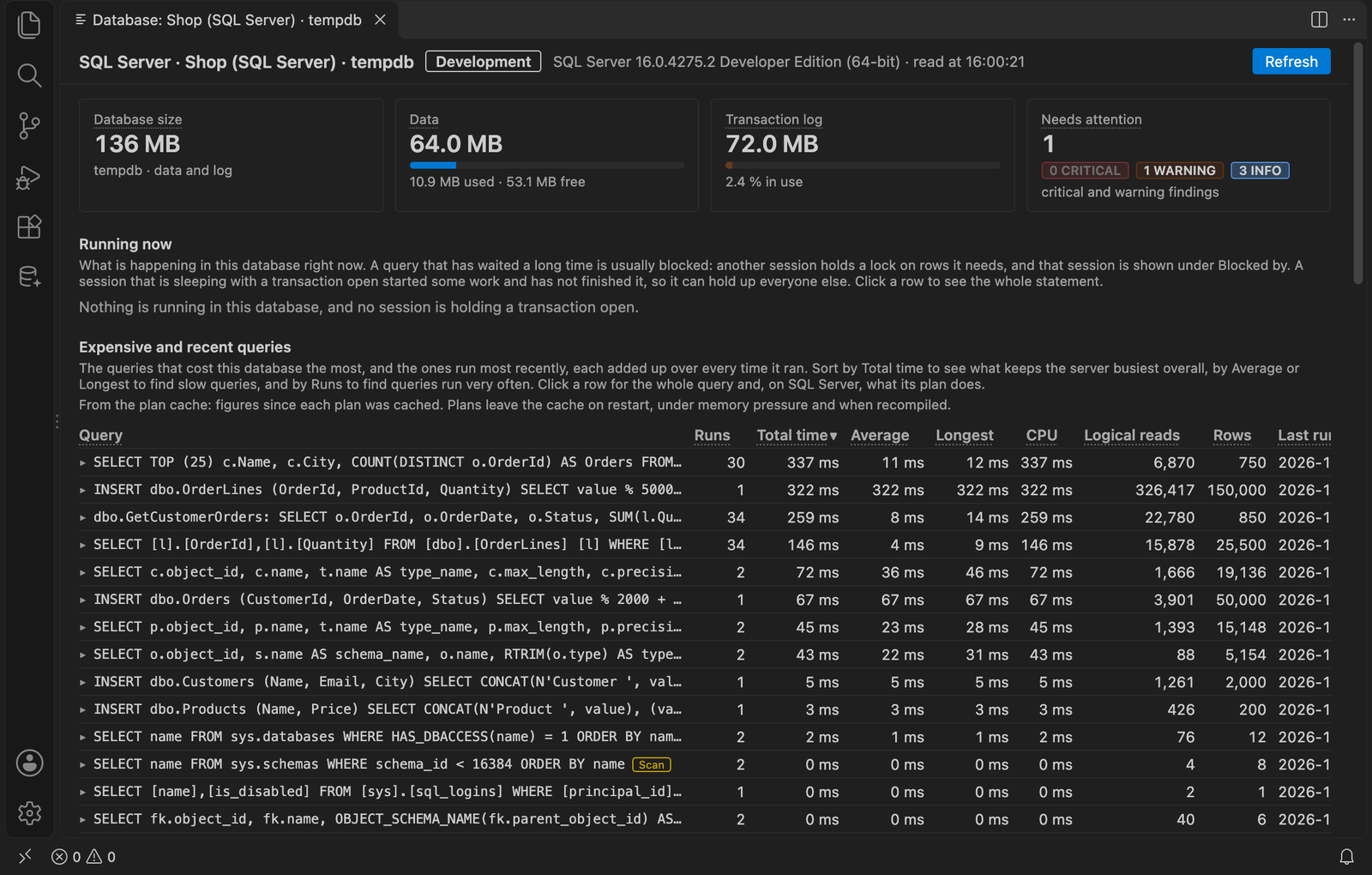Click the 3 INFO findings badge
The image size is (1372, 875).
pos(1260,171)
